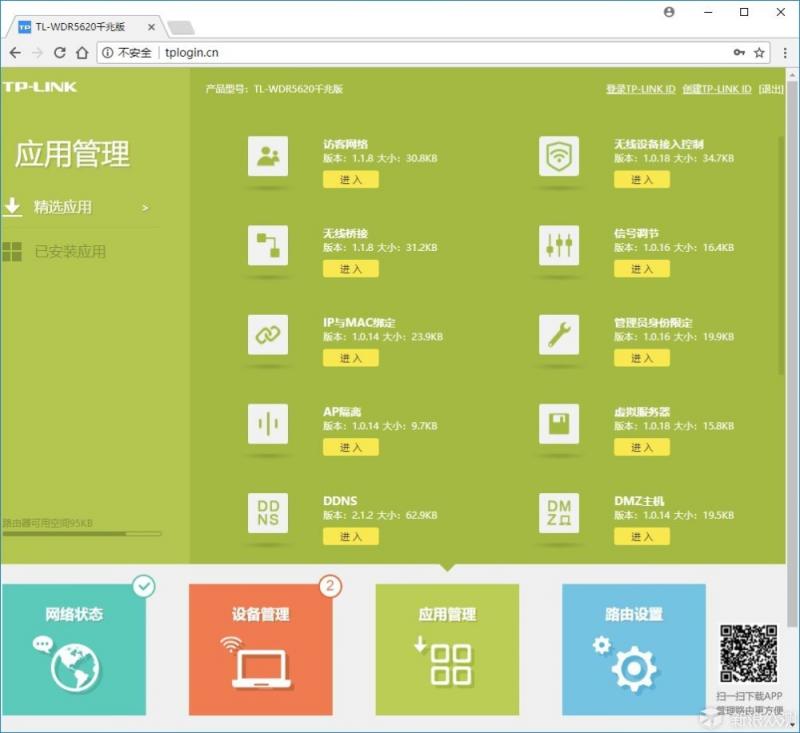Reload the page with refresh icon
This screenshot has width=800, height=733.
tap(59, 53)
